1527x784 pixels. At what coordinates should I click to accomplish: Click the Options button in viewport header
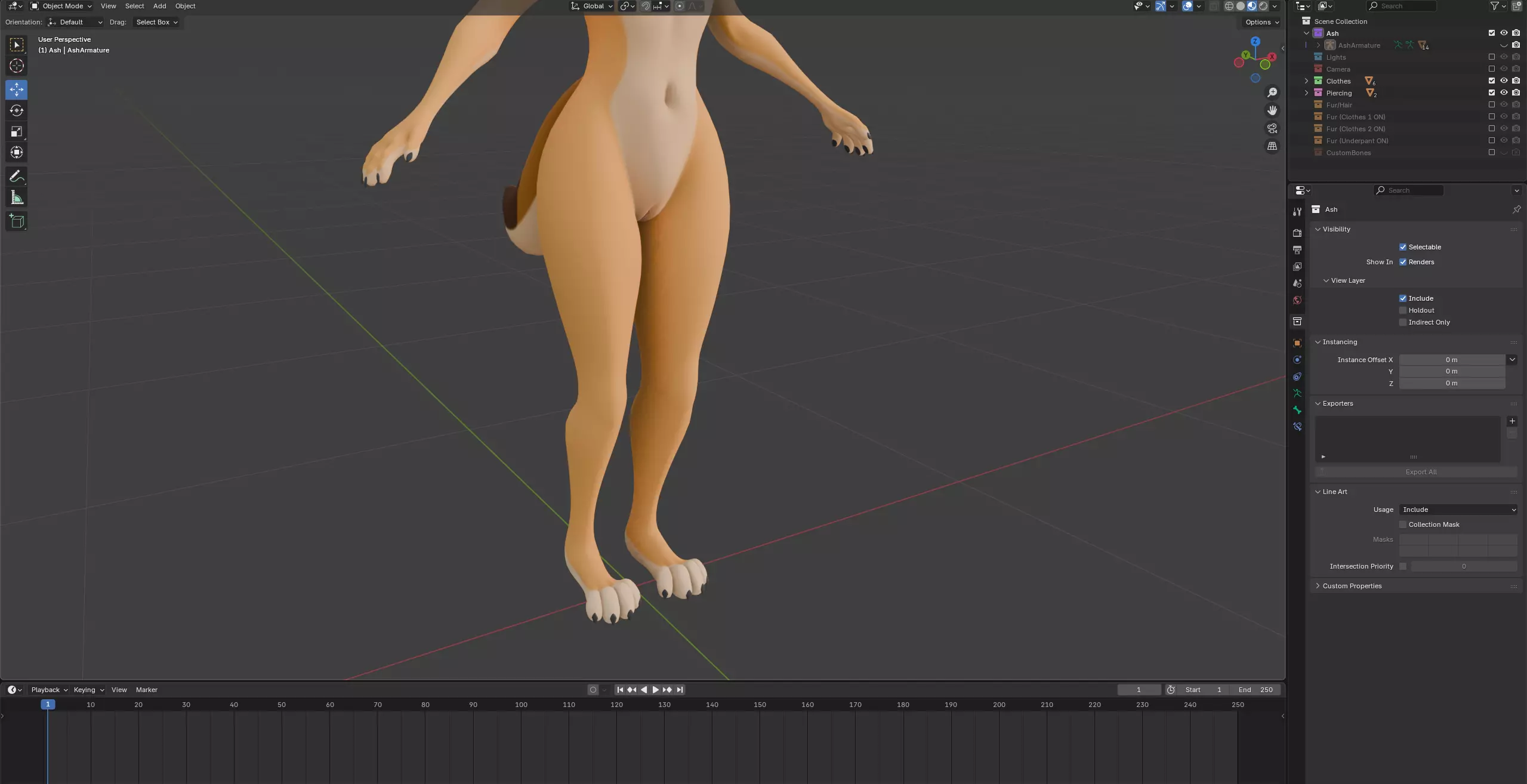[x=1262, y=22]
